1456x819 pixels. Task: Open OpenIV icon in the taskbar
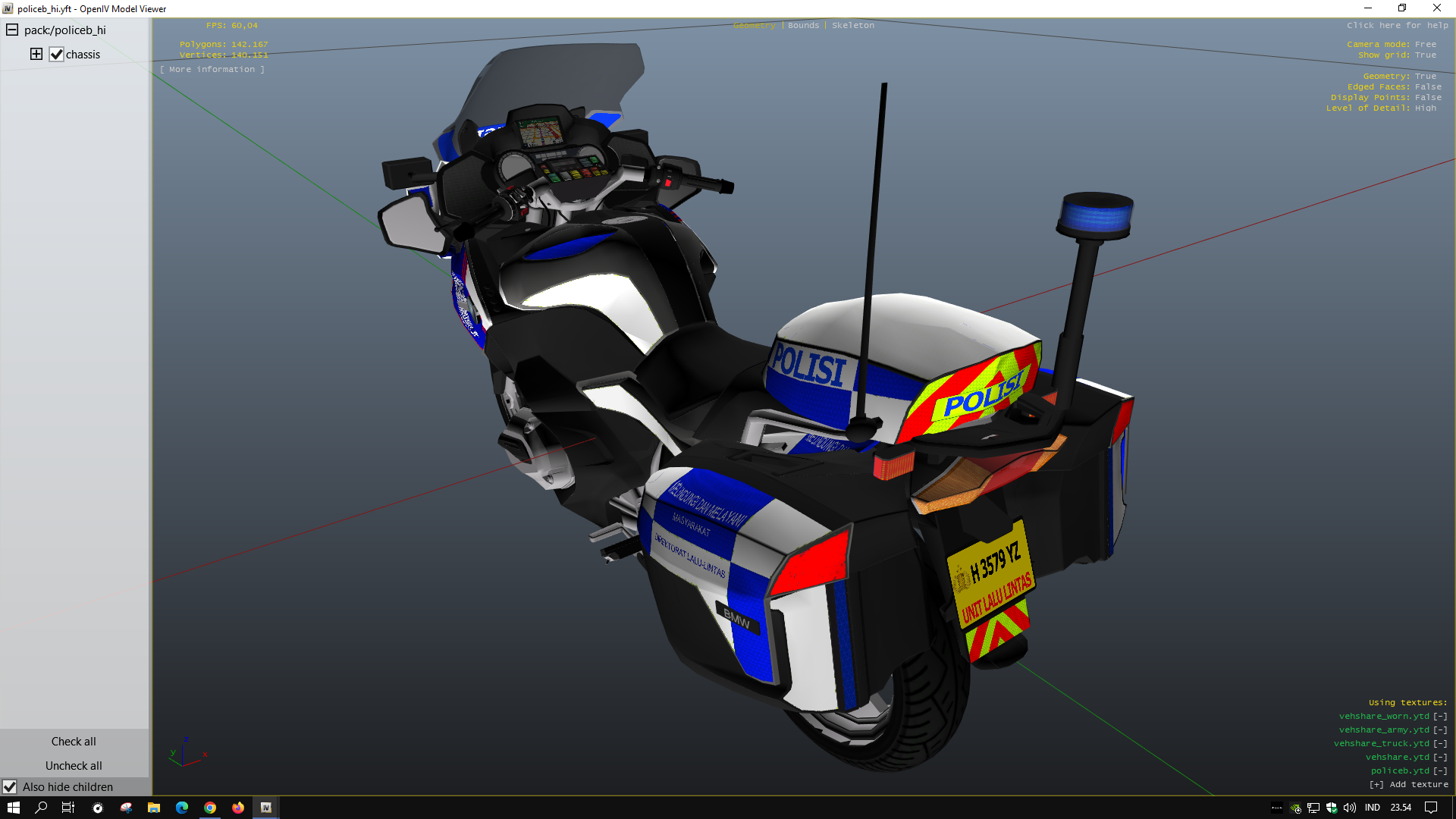tap(266, 808)
